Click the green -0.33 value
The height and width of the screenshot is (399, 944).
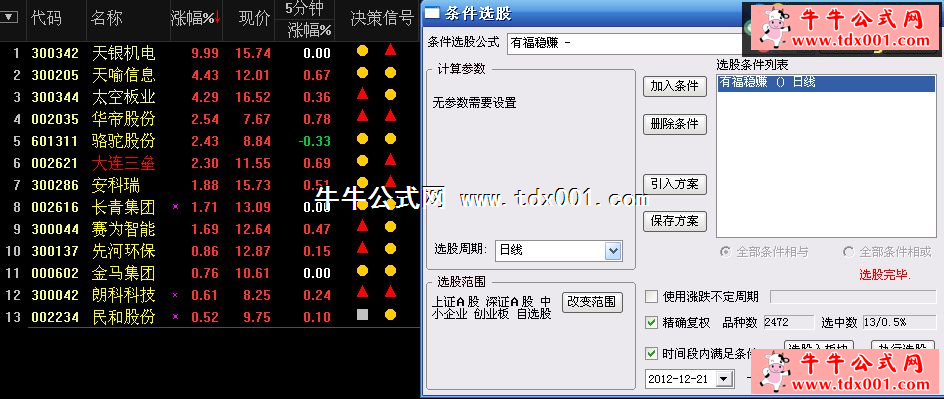(x=315, y=141)
